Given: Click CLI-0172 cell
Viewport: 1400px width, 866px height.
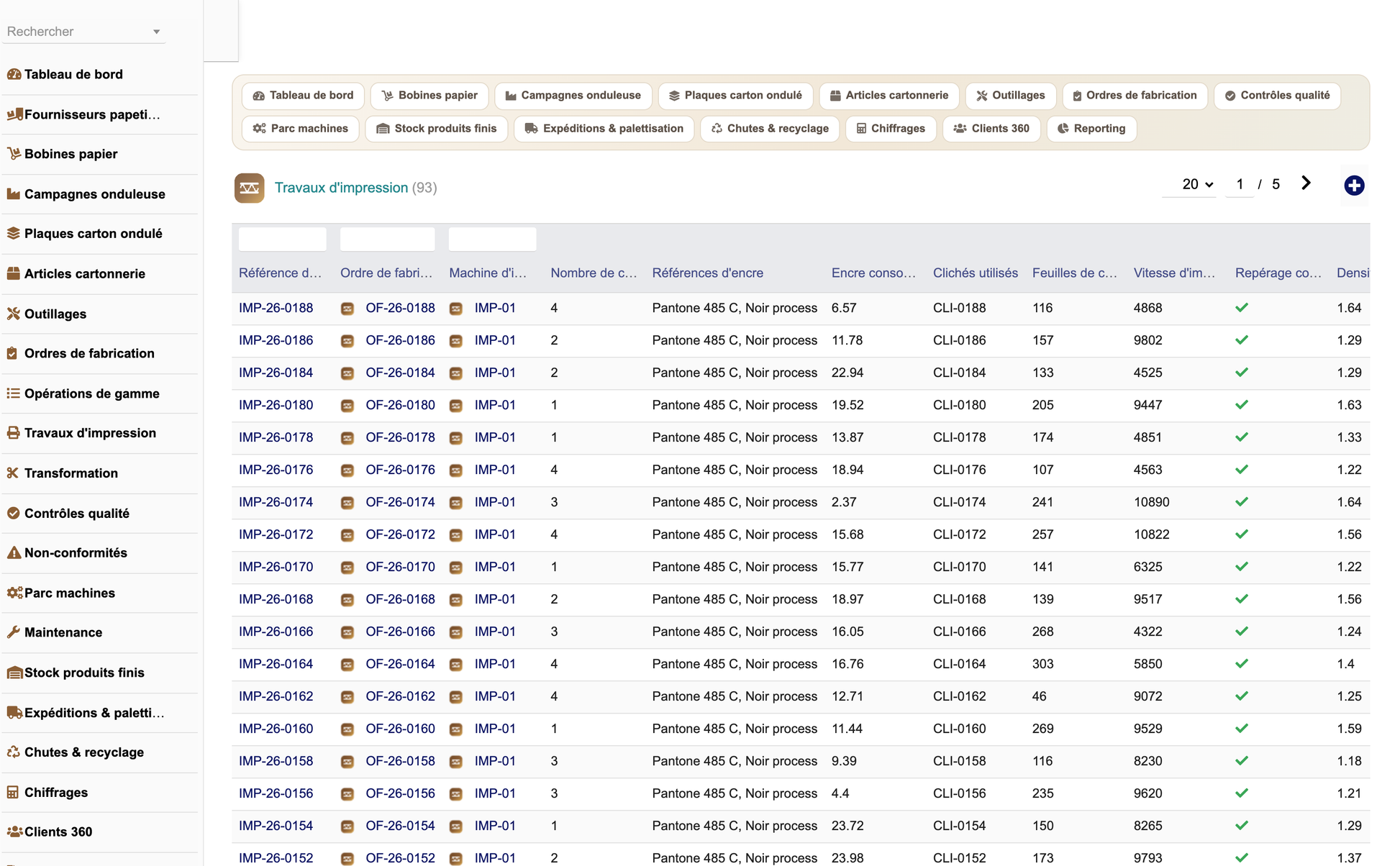Looking at the screenshot, I should [x=959, y=534].
